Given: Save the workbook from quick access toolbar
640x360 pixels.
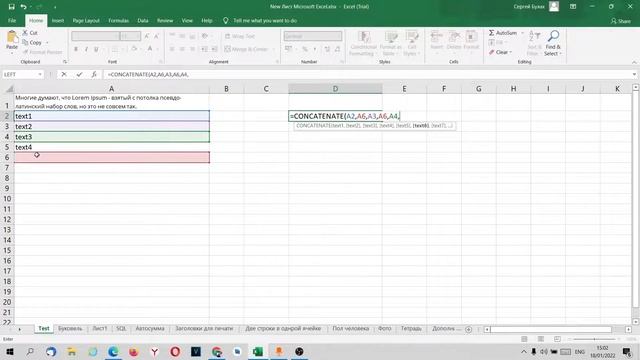Looking at the screenshot, I should pos(11,7).
